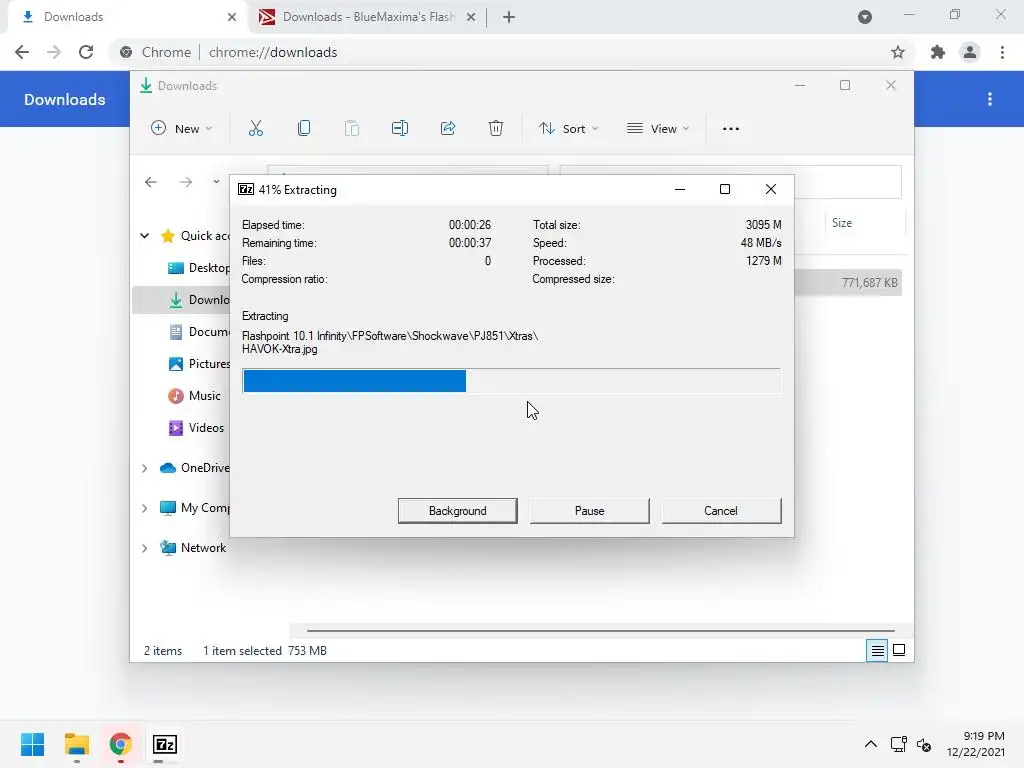
Task: Open the Sort dropdown menu
Action: (568, 129)
